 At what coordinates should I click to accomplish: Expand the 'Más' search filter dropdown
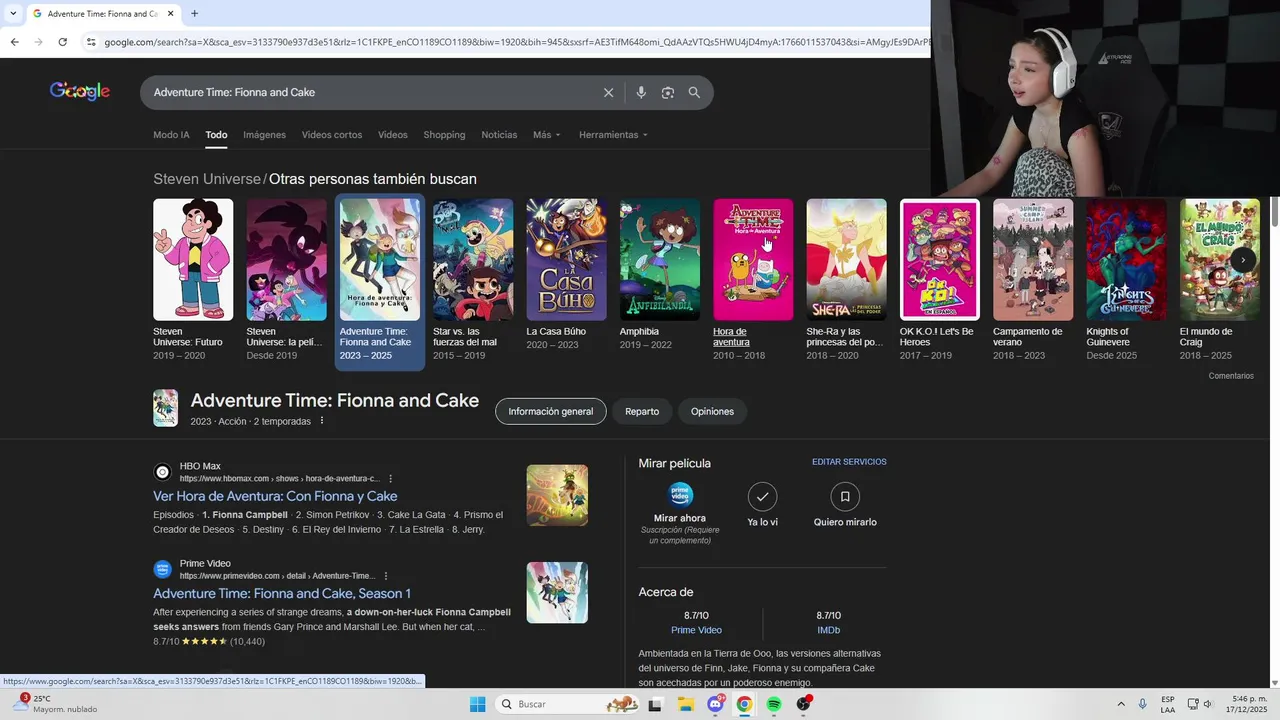[x=546, y=135]
